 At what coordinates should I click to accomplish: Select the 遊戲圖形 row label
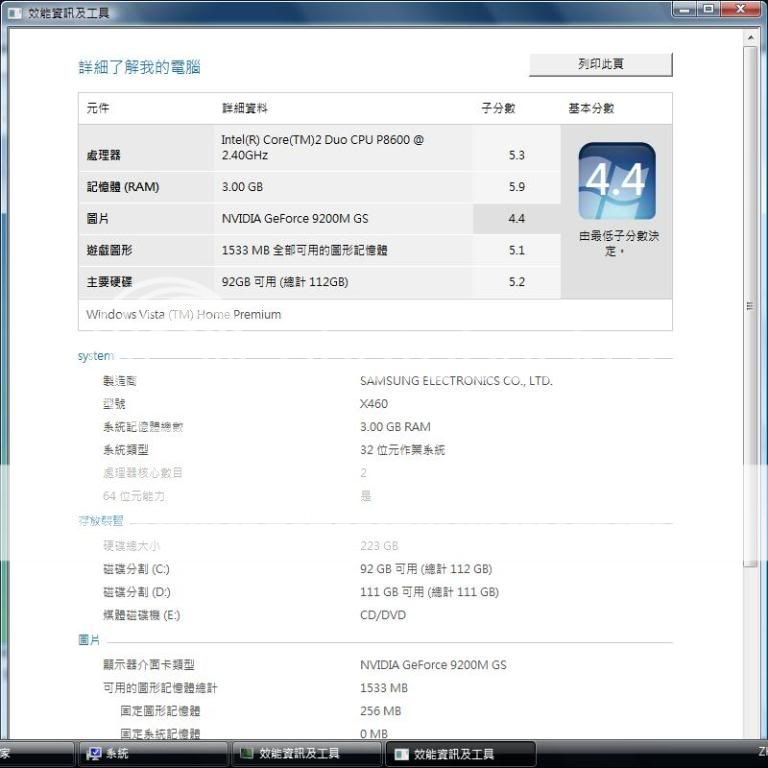(x=109, y=250)
